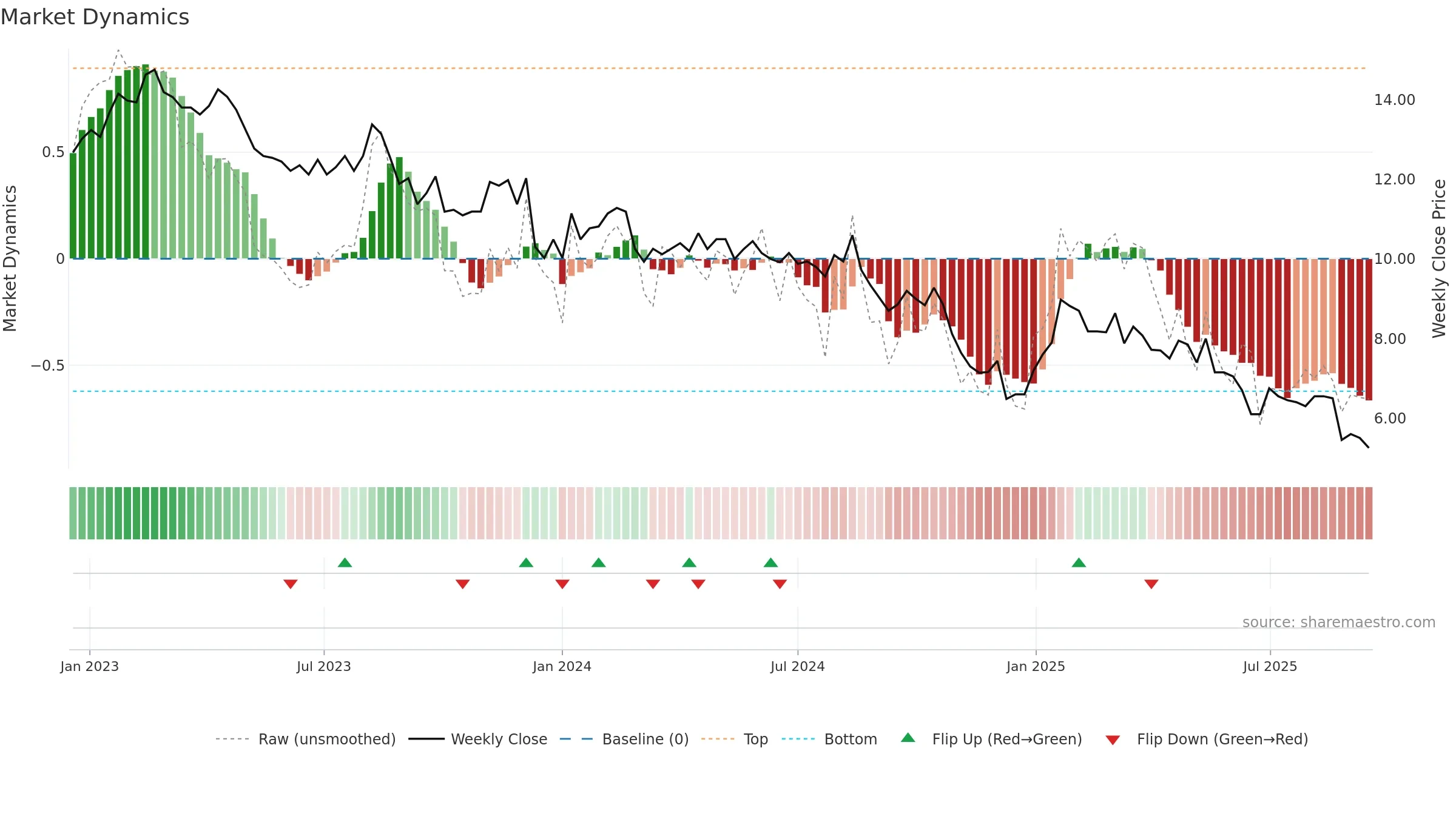The image size is (1456, 819).
Task: Click the flip-down marker at Jan 2024
Action: click(562, 584)
